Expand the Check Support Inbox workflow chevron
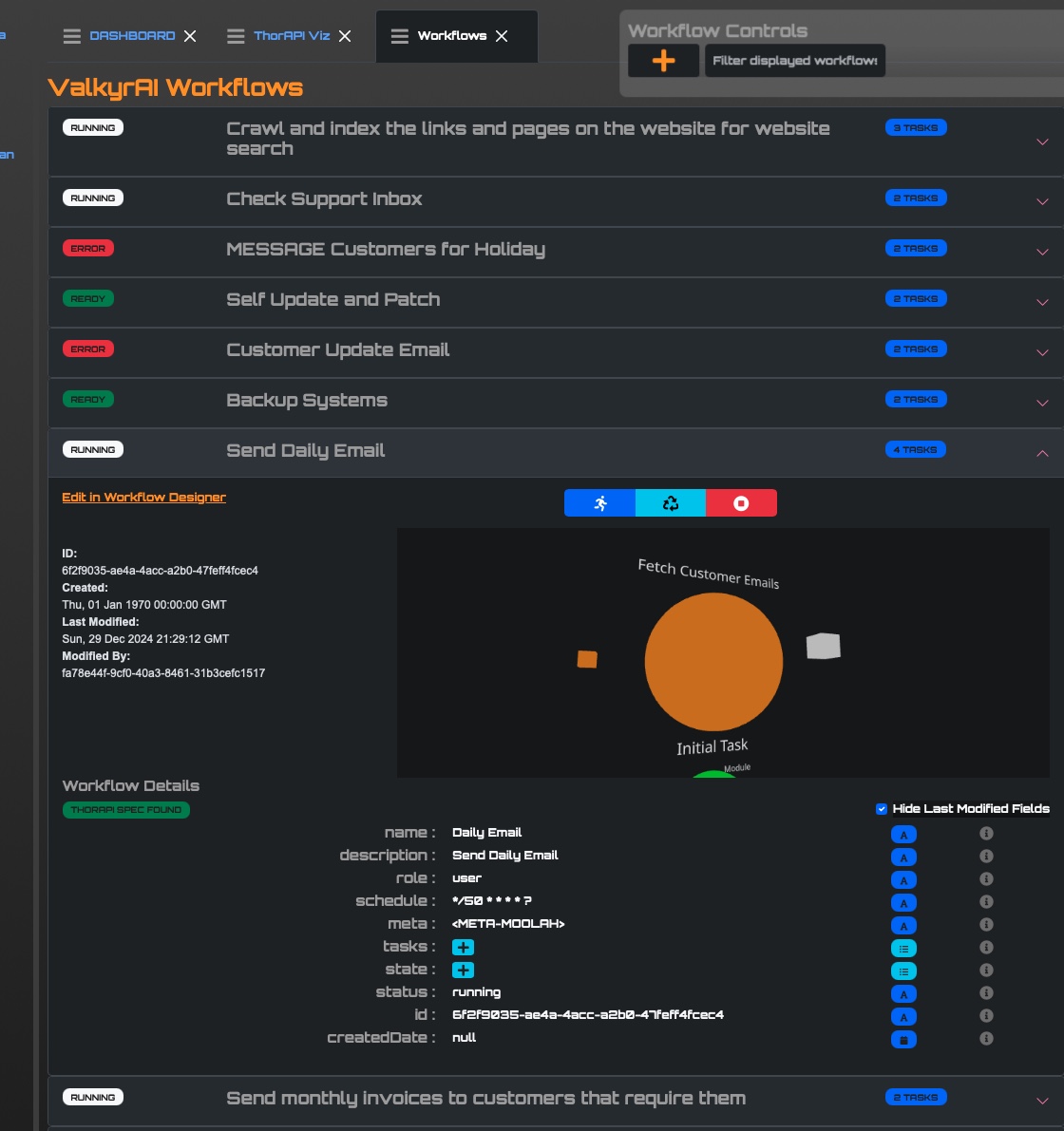This screenshot has height=1131, width=1064. 1042,202
